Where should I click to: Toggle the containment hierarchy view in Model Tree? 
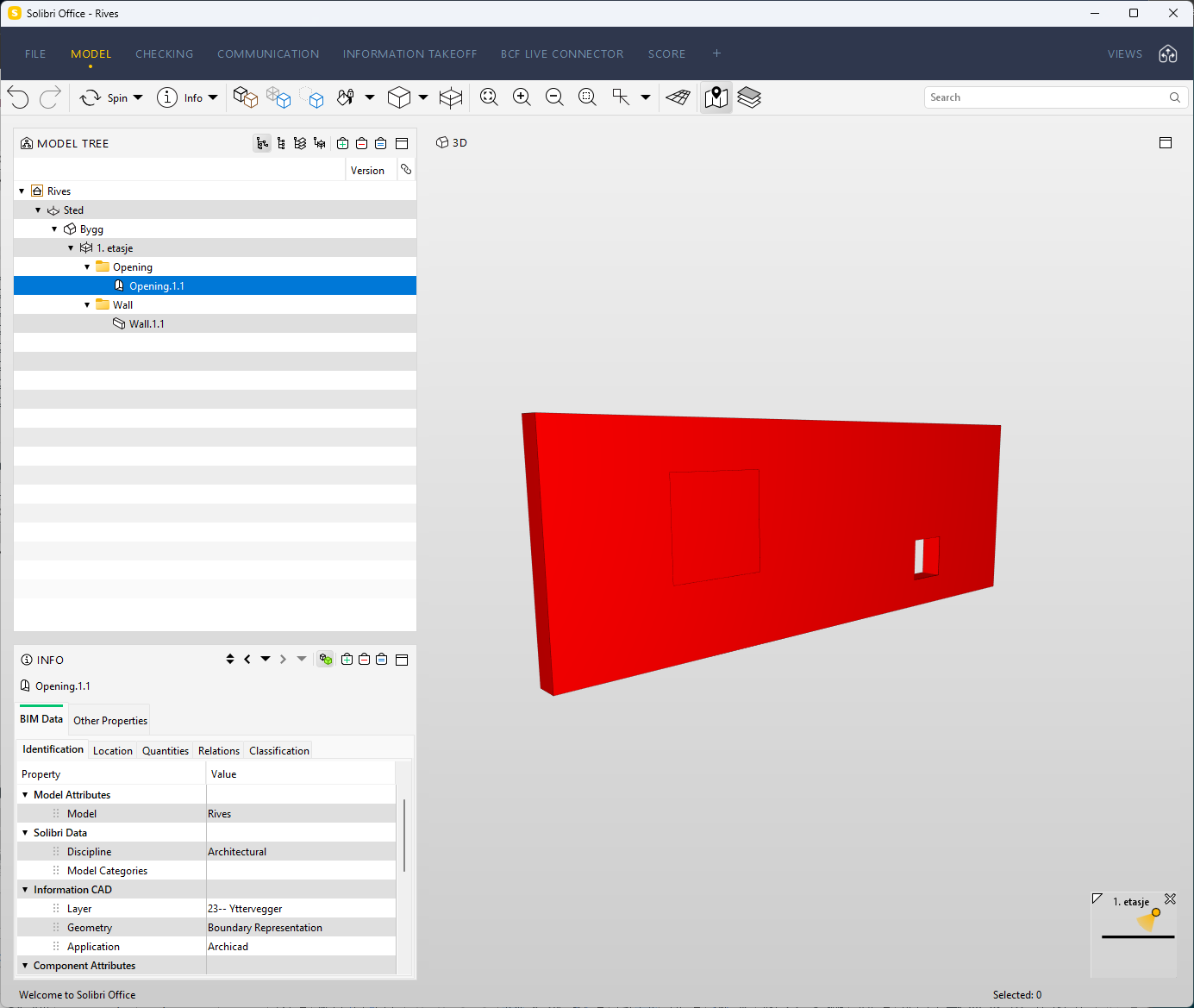coord(262,143)
